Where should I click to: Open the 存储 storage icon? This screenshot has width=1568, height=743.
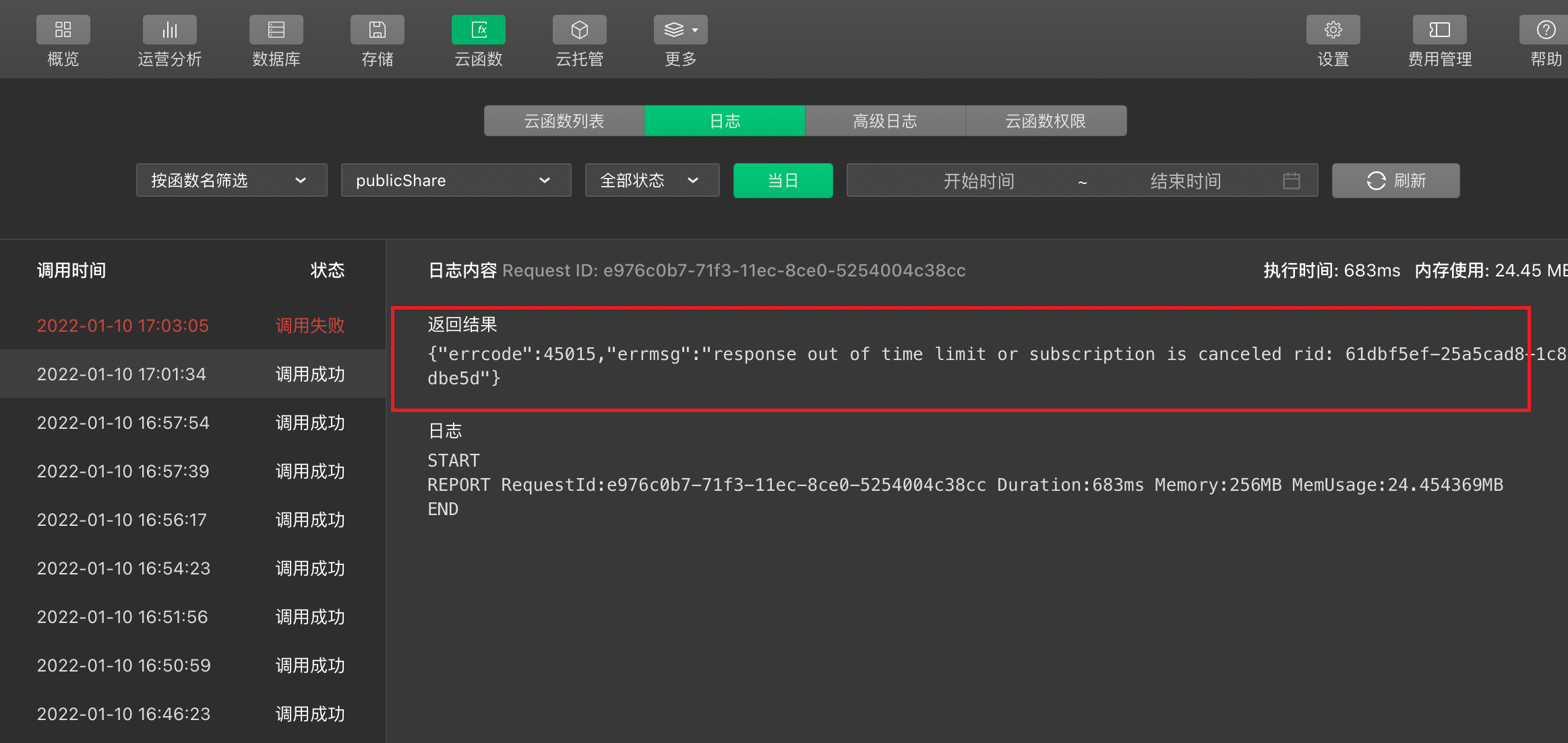(377, 30)
